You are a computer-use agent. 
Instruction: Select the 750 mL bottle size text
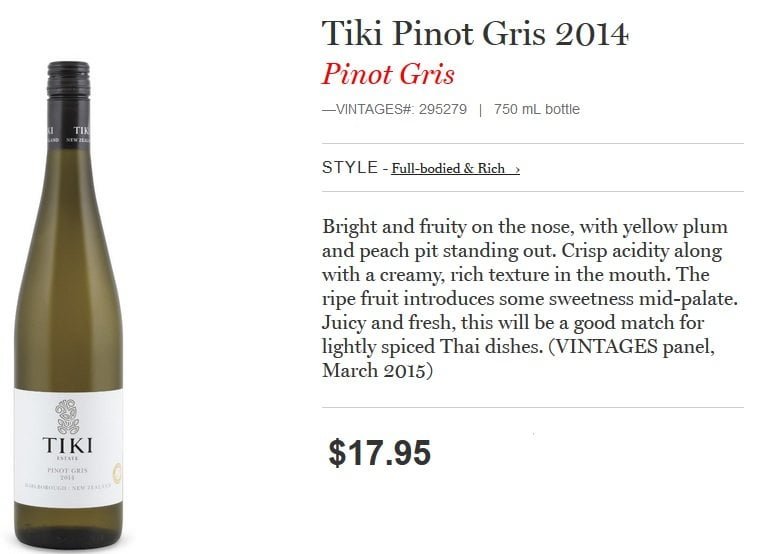click(x=536, y=109)
